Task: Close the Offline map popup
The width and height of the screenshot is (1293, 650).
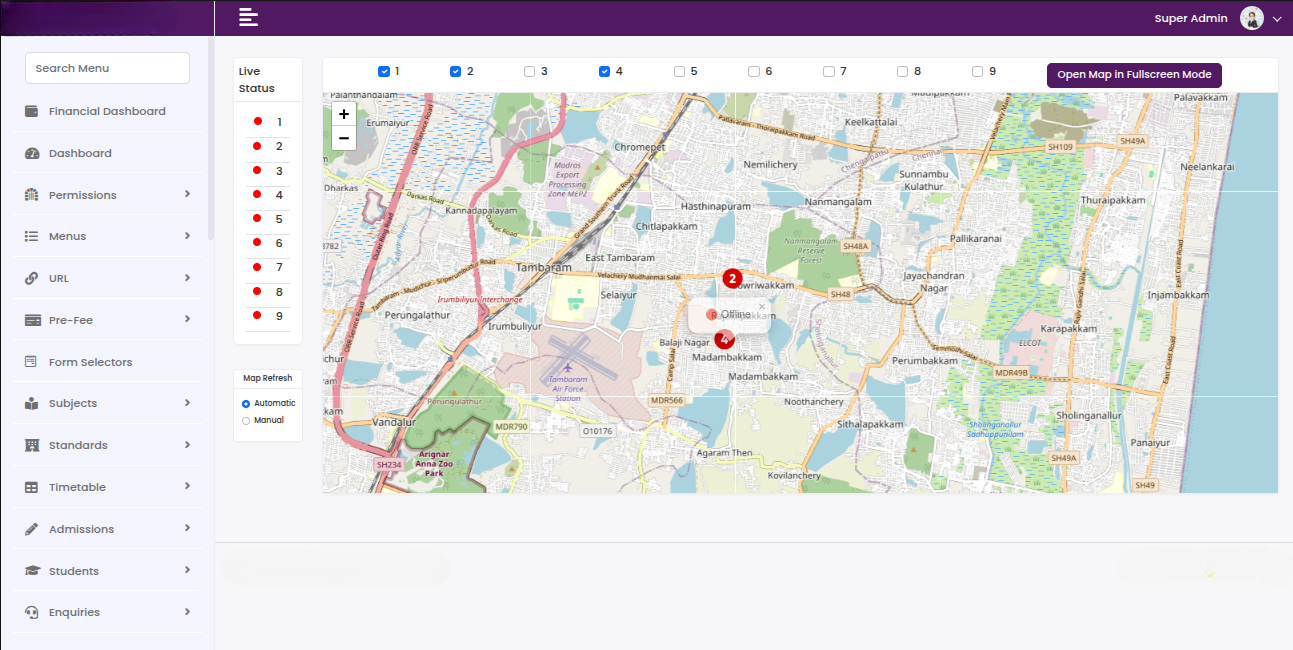Action: pos(761,307)
